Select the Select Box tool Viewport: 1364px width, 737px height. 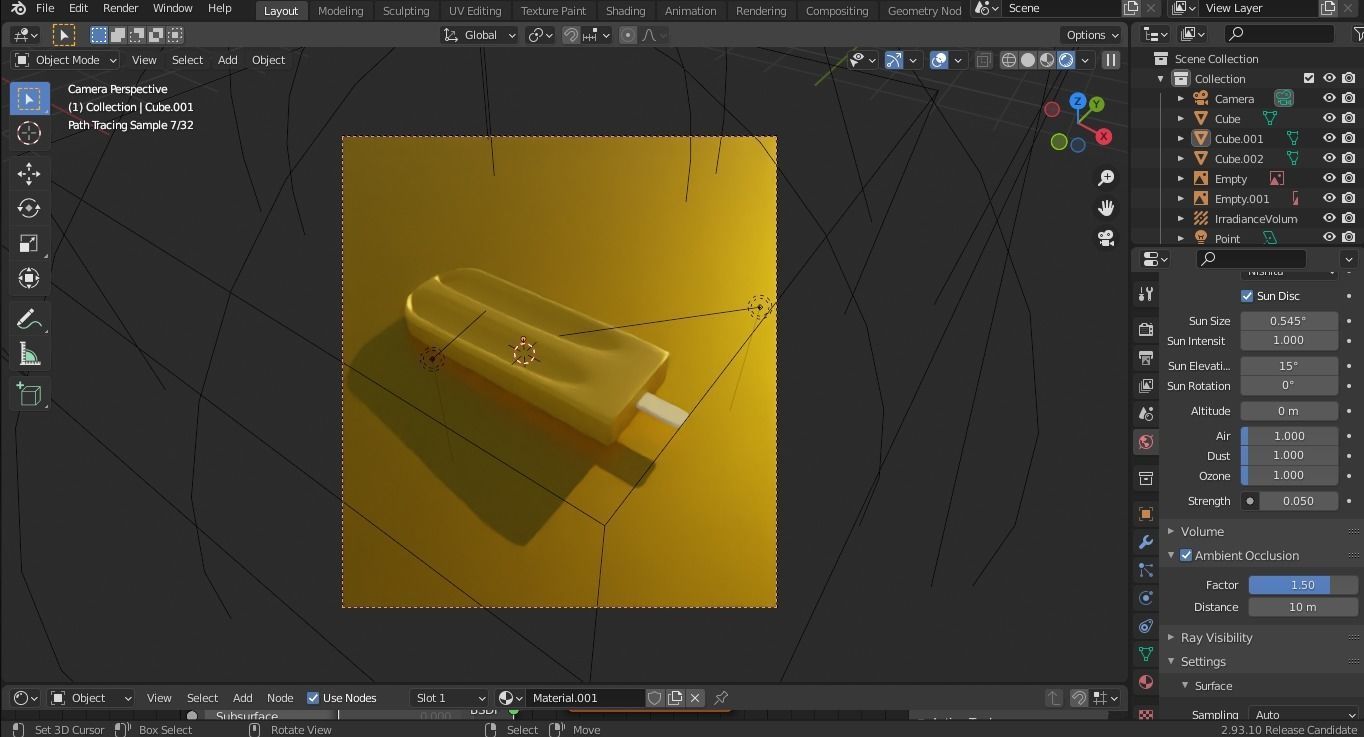click(29, 99)
